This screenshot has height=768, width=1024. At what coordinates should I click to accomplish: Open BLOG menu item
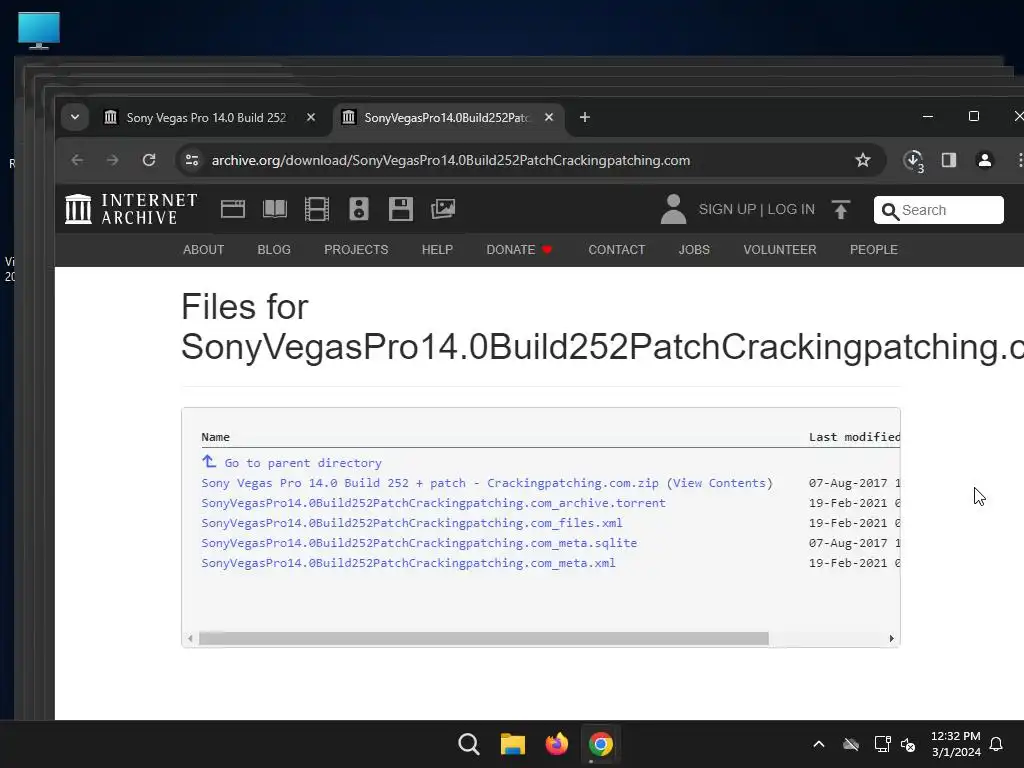coord(274,250)
